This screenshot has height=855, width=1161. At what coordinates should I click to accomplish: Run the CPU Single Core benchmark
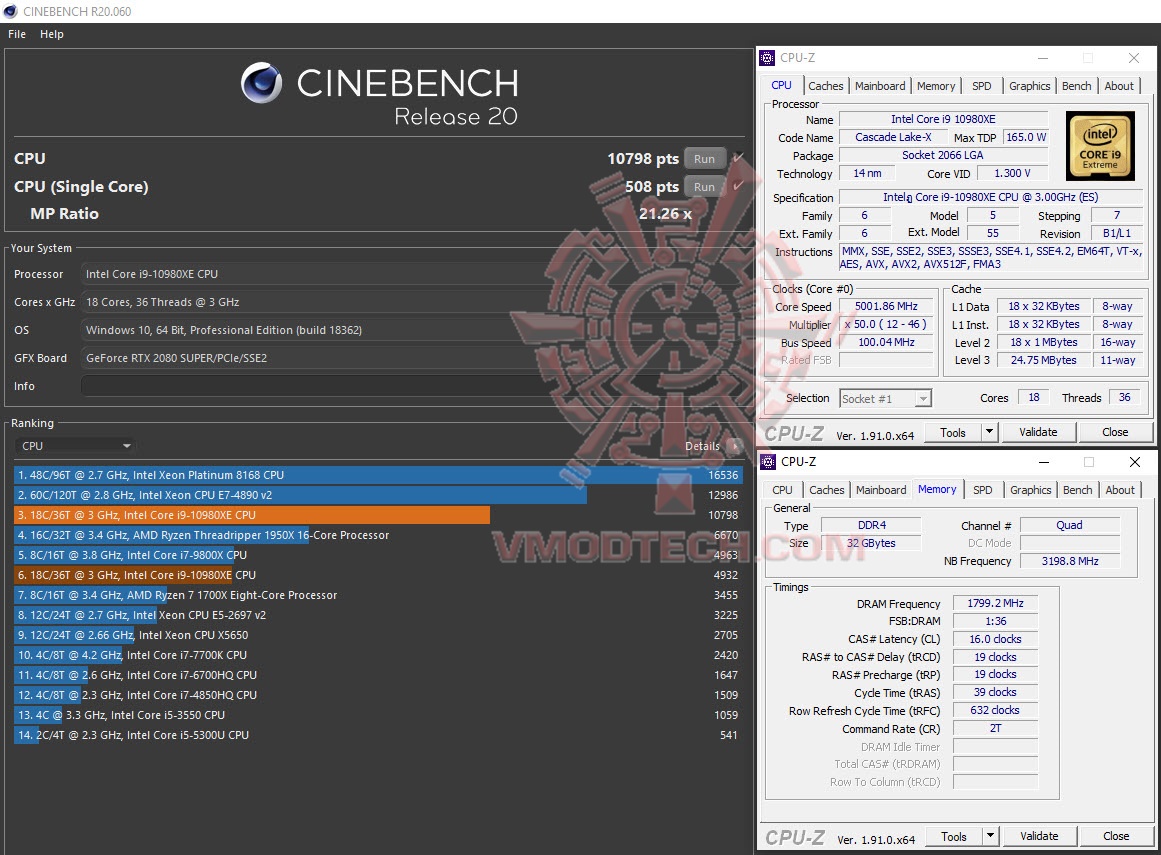click(x=704, y=187)
